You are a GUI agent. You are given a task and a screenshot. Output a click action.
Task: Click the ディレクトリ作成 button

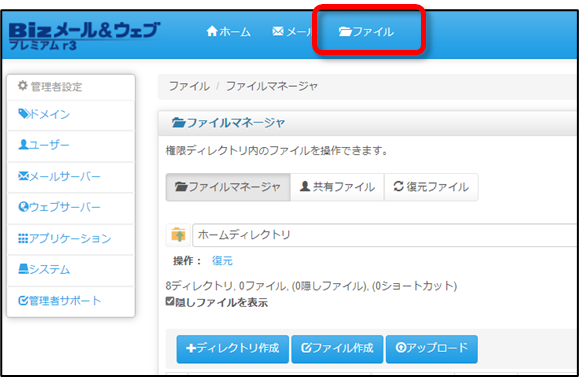click(233, 349)
